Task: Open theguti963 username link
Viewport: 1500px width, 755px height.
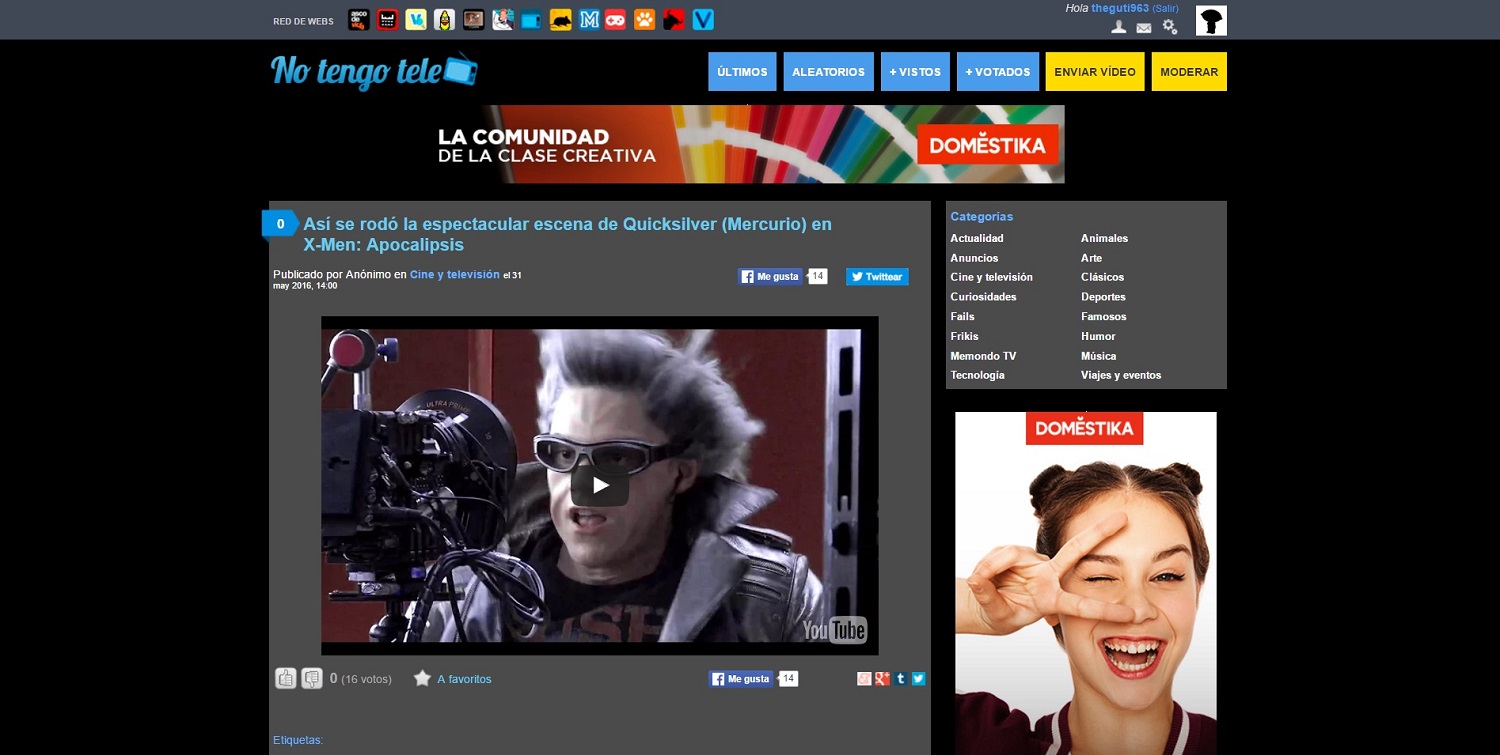Action: pyautogui.click(x=1120, y=8)
